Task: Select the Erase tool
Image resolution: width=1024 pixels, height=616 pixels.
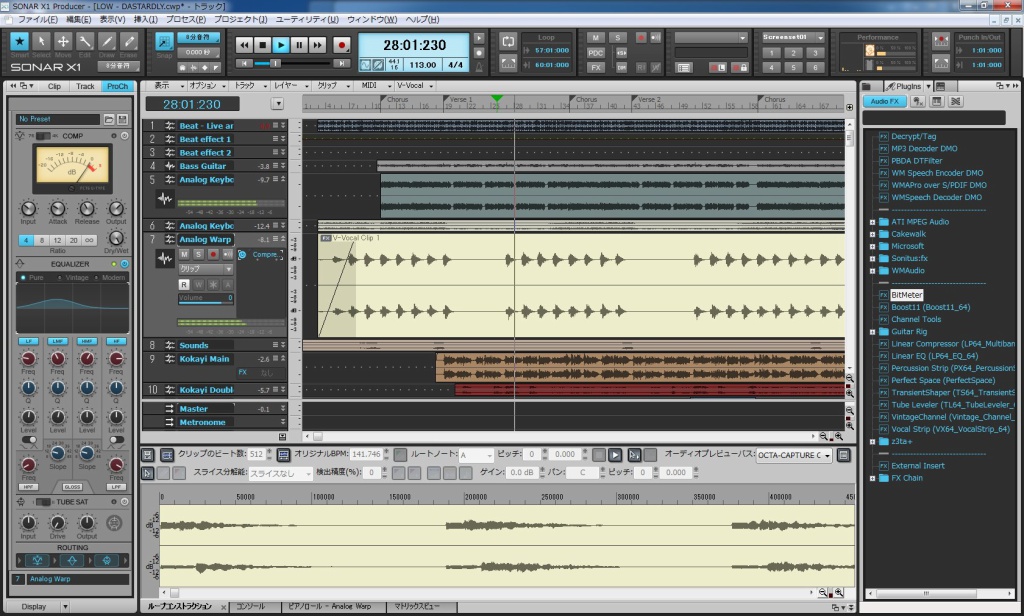Action: pyautogui.click(x=128, y=40)
